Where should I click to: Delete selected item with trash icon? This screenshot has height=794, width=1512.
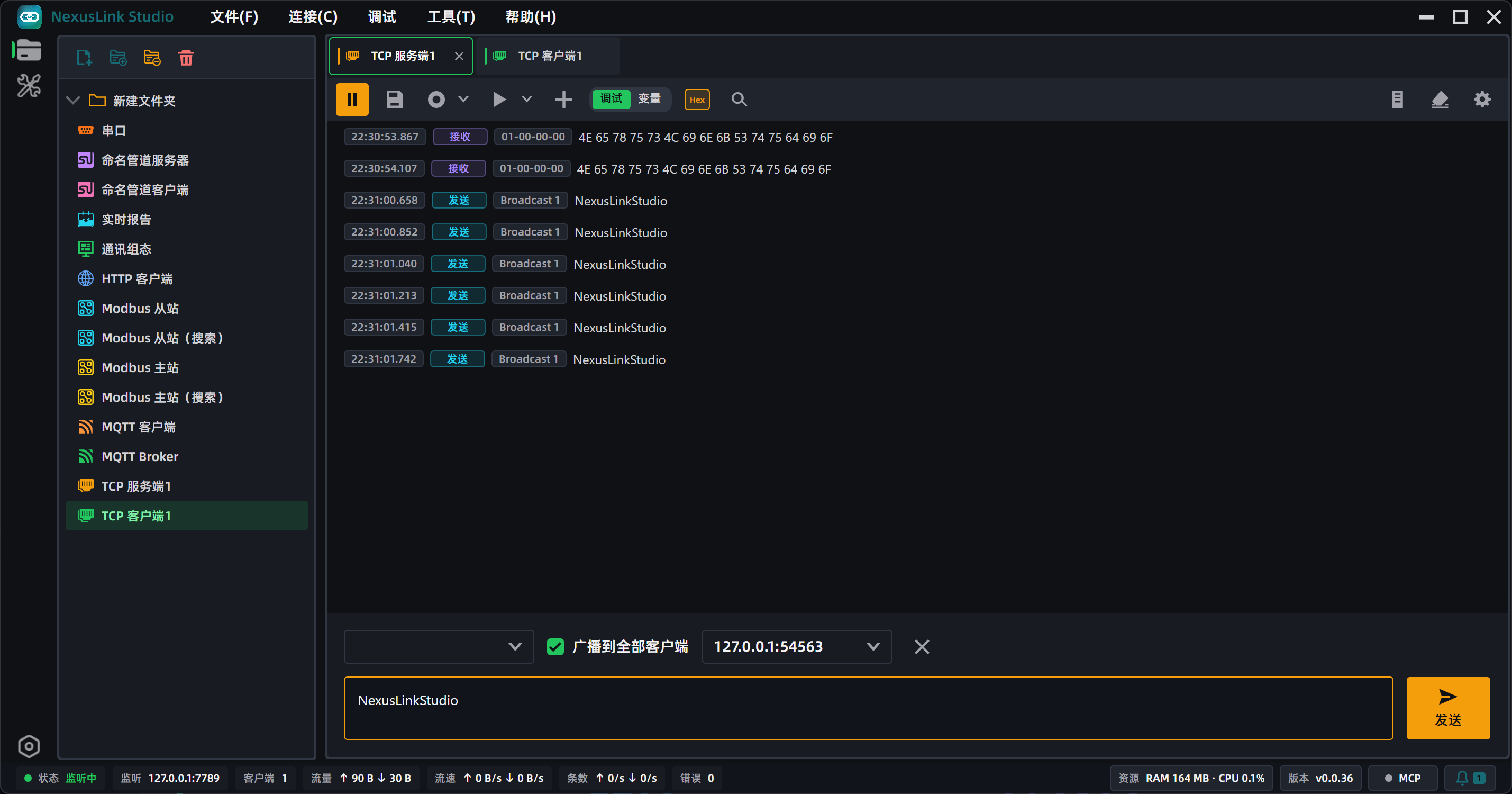point(186,58)
